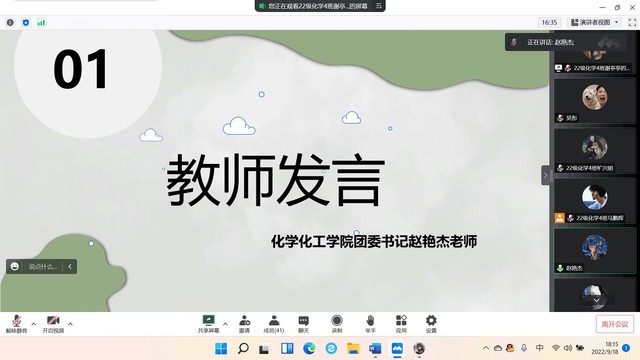Viewport: 640px width, 360px height.
Task: Open the share screen options arrow
Action: point(225,324)
